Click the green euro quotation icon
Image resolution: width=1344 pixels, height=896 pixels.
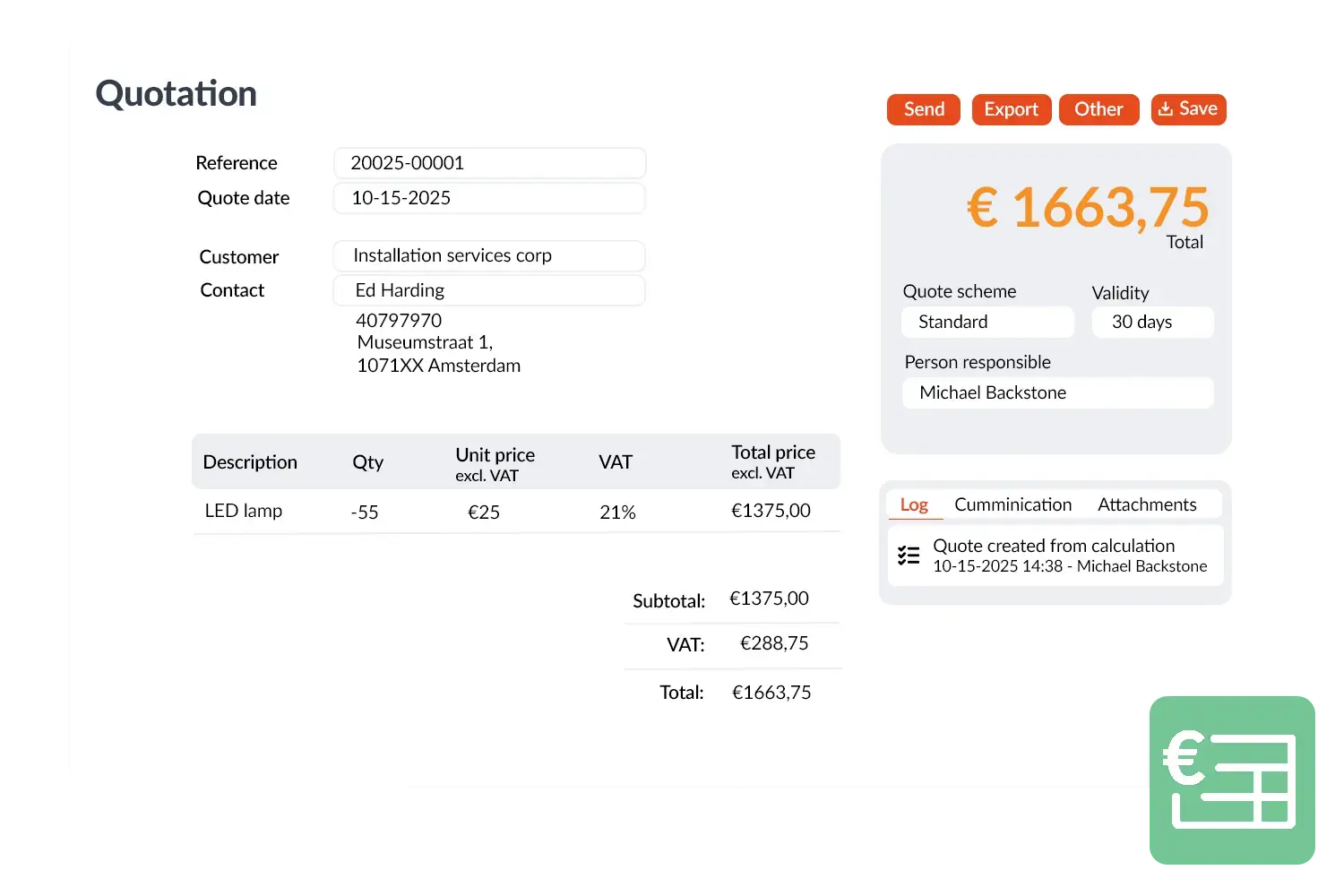click(1233, 780)
